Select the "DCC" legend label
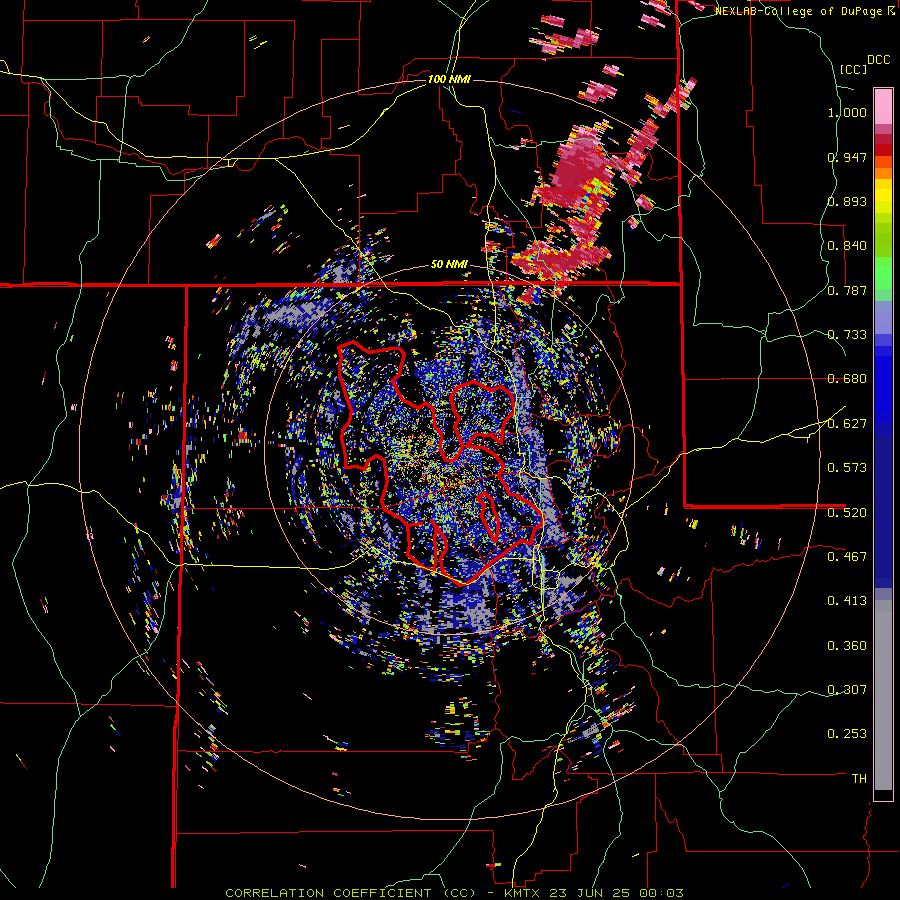The image size is (900, 900). [x=879, y=60]
